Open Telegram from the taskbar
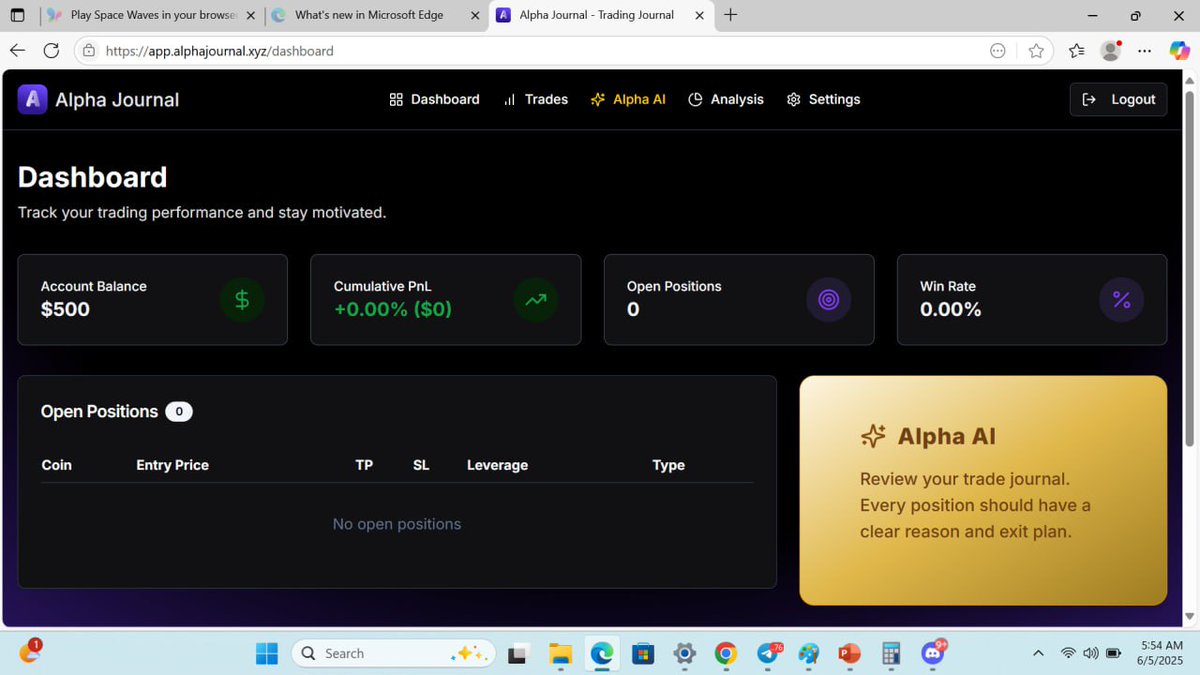The width and height of the screenshot is (1200, 675). coord(768,654)
